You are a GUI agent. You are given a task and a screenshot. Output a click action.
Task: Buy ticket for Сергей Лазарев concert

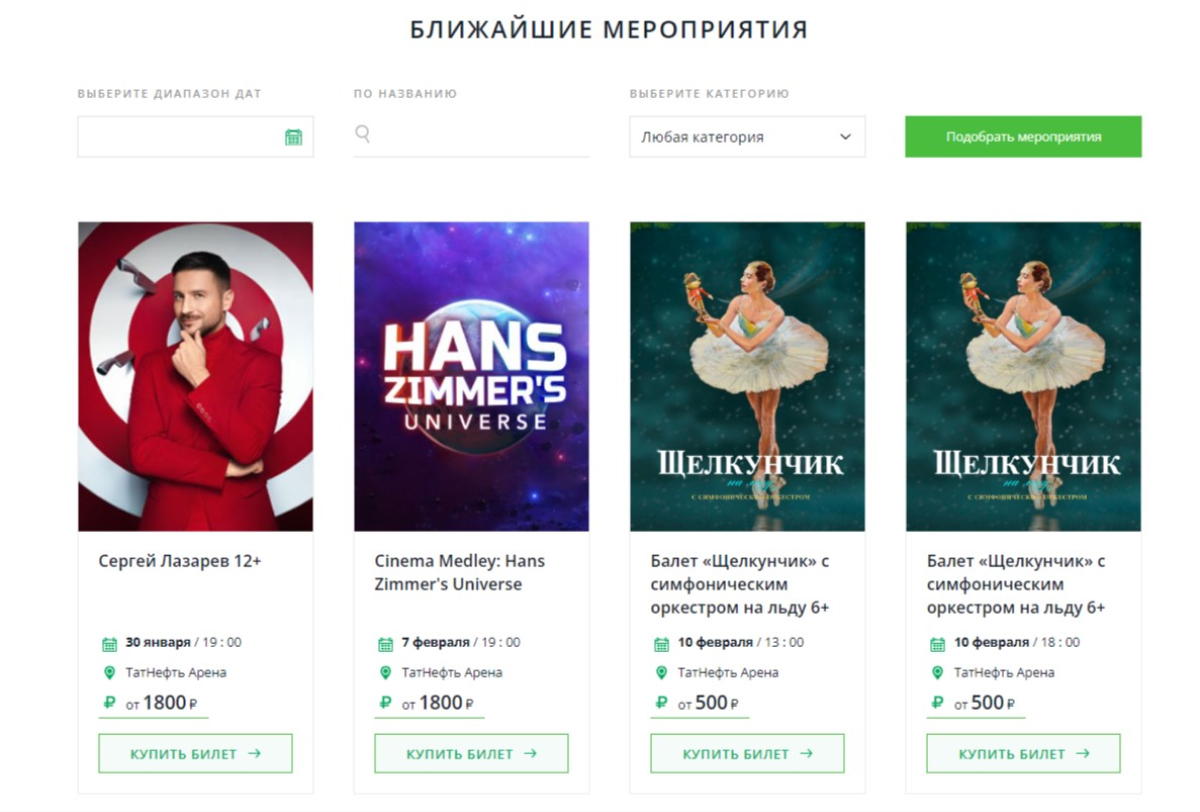point(195,754)
